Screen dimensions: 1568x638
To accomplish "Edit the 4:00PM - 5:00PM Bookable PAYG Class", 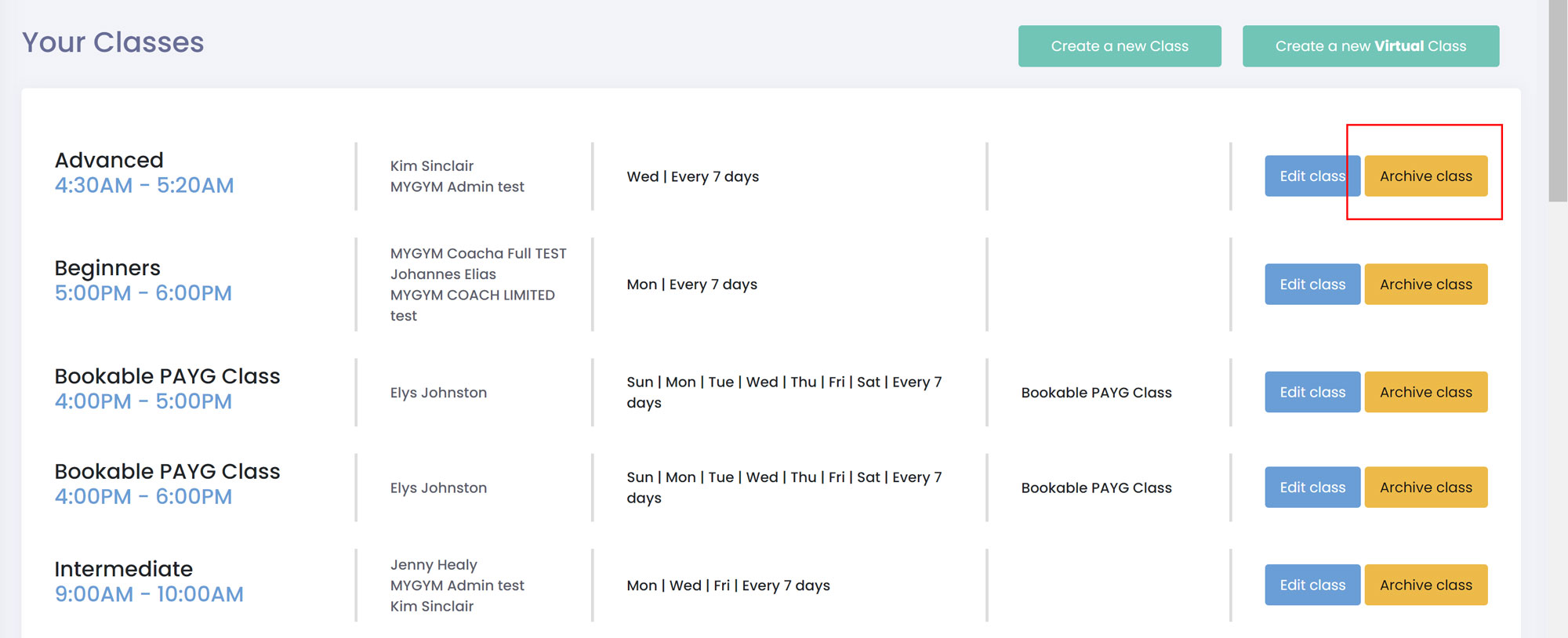I will tap(1312, 393).
